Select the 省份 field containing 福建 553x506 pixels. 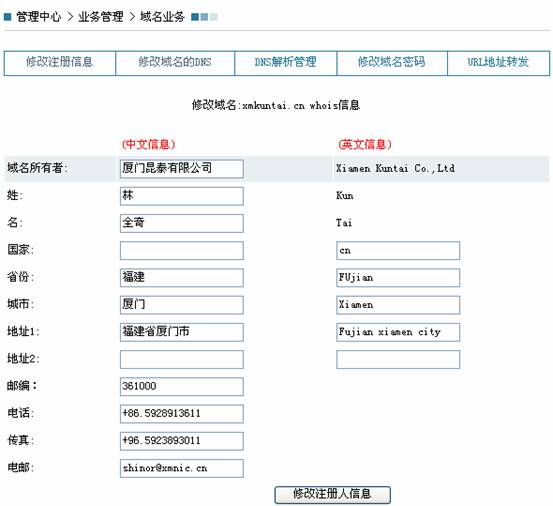[182, 278]
